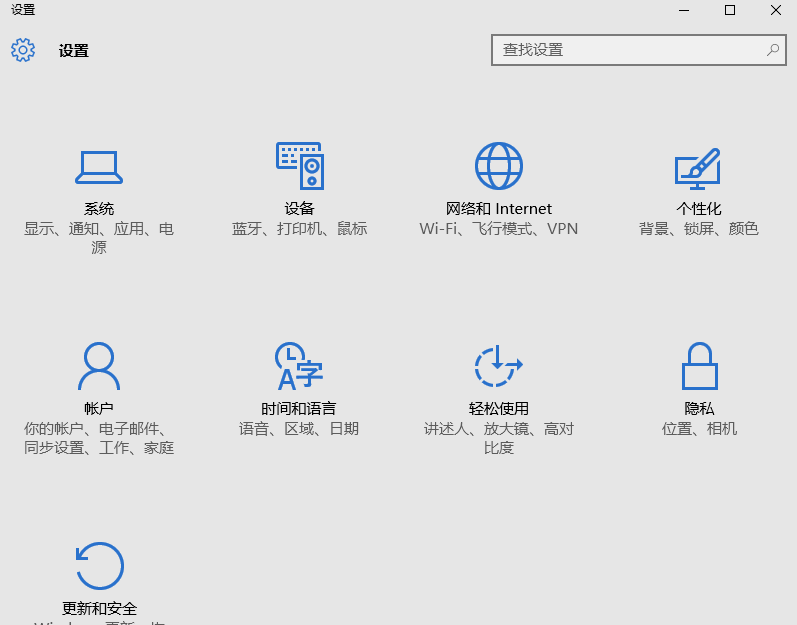Minimize the 设置 window
This screenshot has height=625, width=797.
[x=684, y=10]
